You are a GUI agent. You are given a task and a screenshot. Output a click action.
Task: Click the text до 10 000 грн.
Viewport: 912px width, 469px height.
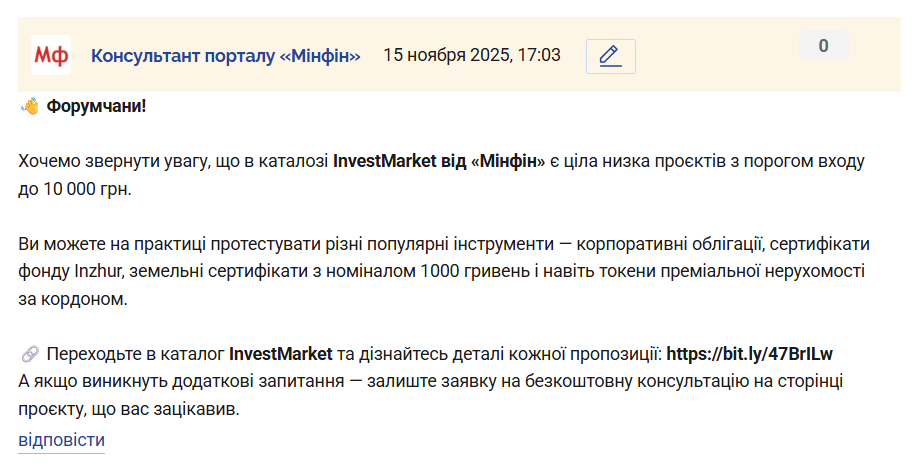click(75, 188)
